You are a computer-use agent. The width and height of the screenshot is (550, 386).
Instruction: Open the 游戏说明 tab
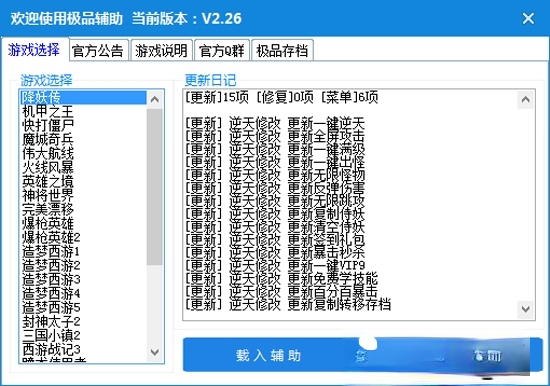(x=161, y=51)
